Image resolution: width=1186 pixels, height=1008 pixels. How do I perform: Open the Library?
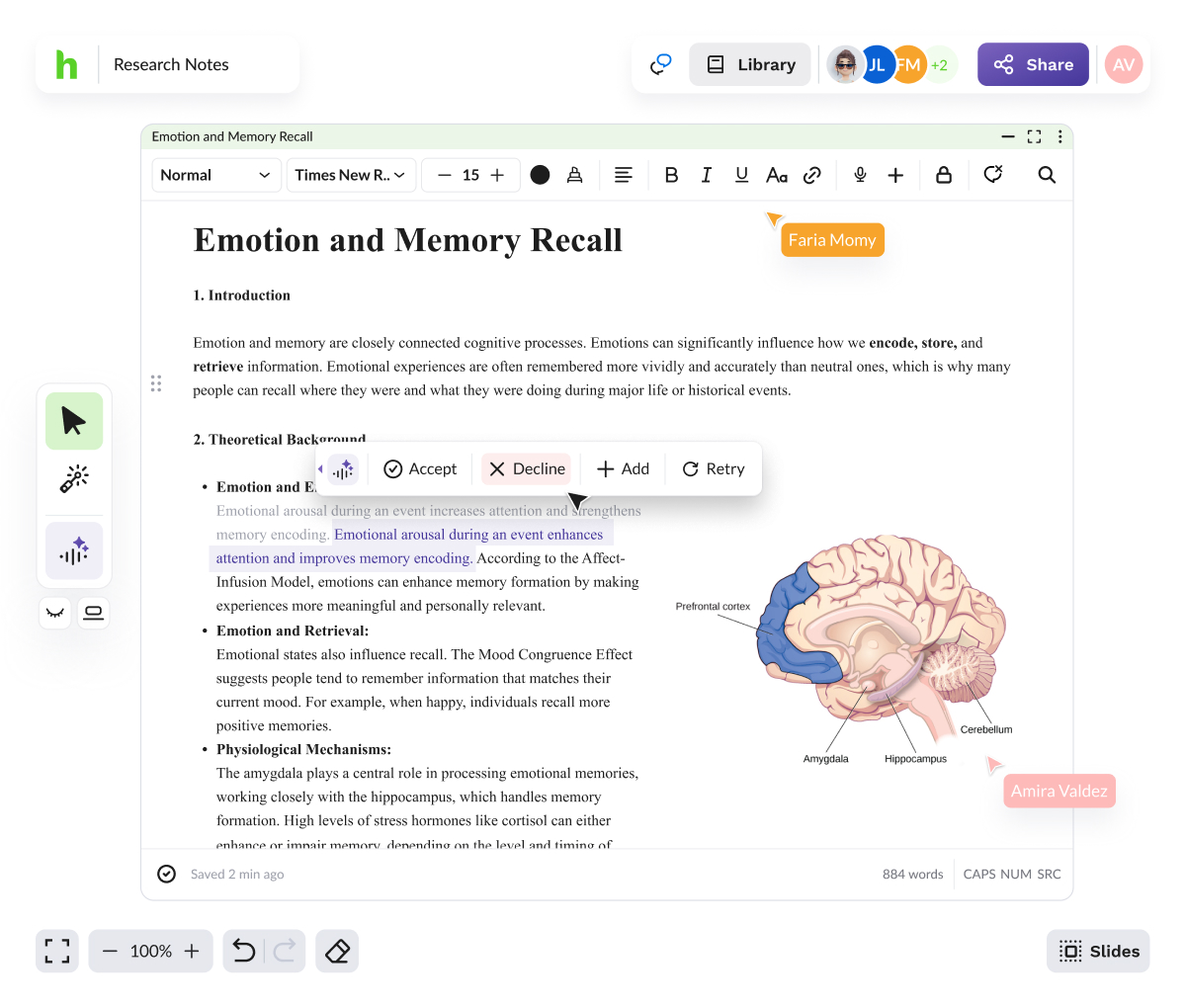[x=751, y=64]
